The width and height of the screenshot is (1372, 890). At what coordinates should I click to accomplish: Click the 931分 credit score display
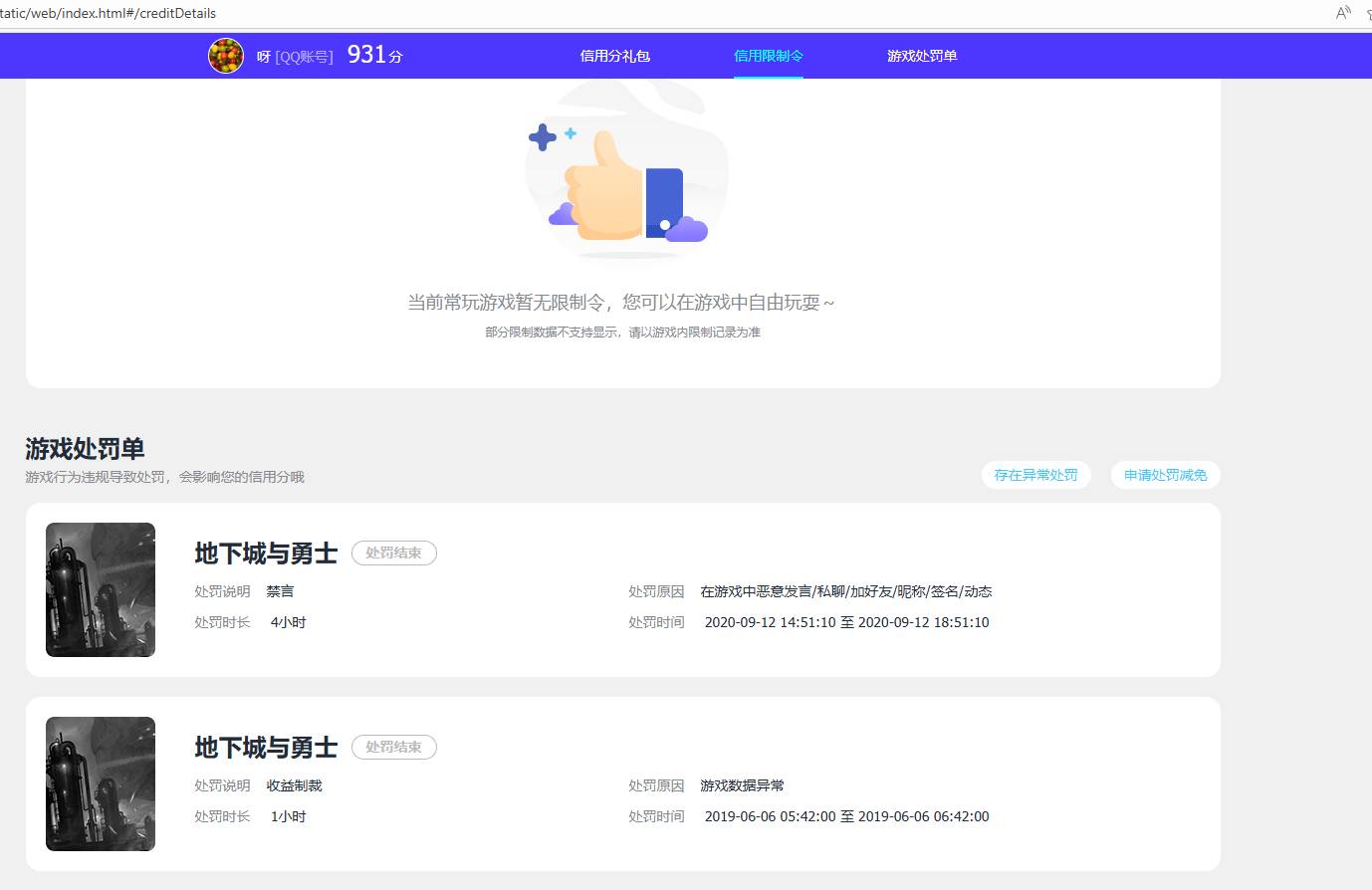[372, 55]
